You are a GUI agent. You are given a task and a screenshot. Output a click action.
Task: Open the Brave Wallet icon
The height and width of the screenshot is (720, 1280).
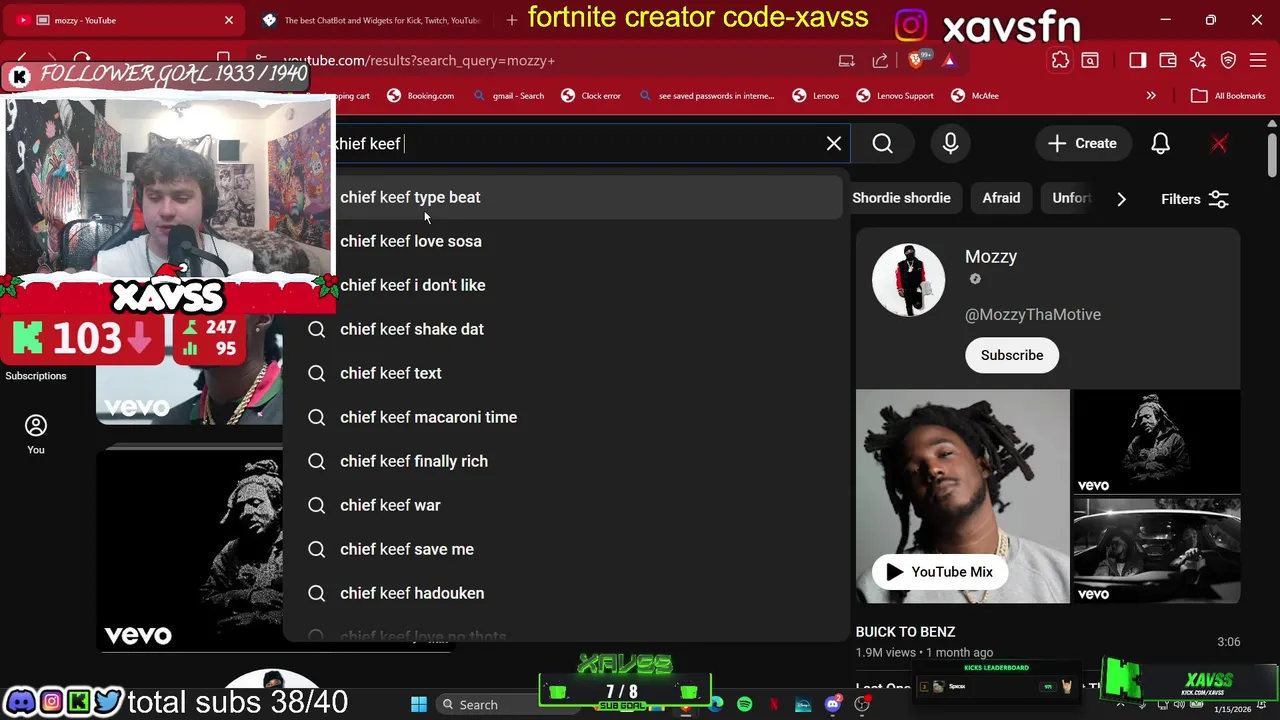1167,60
